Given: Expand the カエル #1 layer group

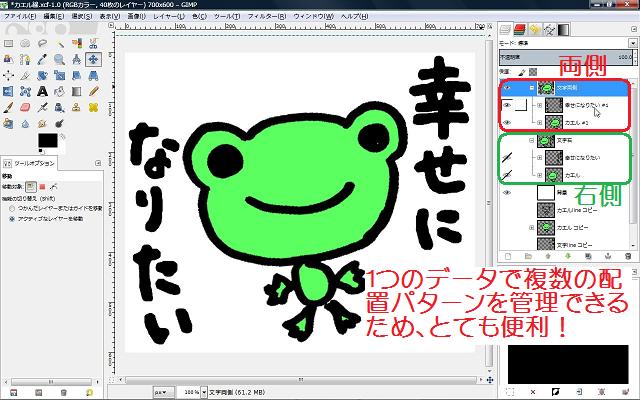Looking at the screenshot, I should coord(540,123).
